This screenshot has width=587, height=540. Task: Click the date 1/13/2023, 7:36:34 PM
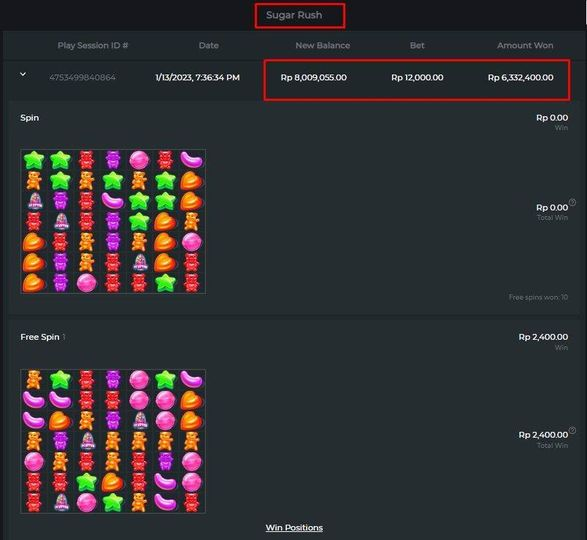(x=197, y=78)
